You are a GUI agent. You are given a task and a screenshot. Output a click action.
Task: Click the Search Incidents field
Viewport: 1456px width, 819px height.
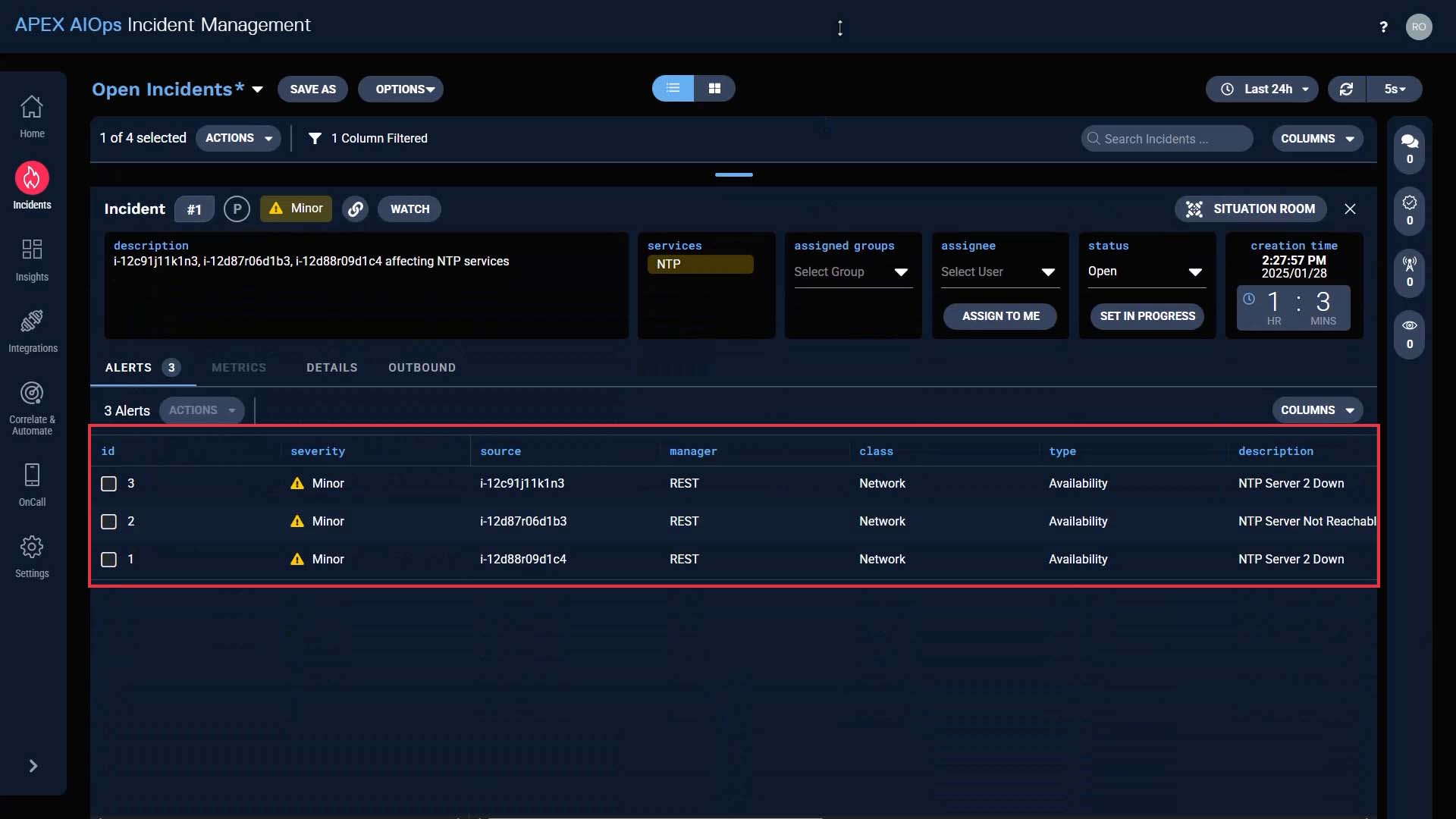pos(1166,139)
